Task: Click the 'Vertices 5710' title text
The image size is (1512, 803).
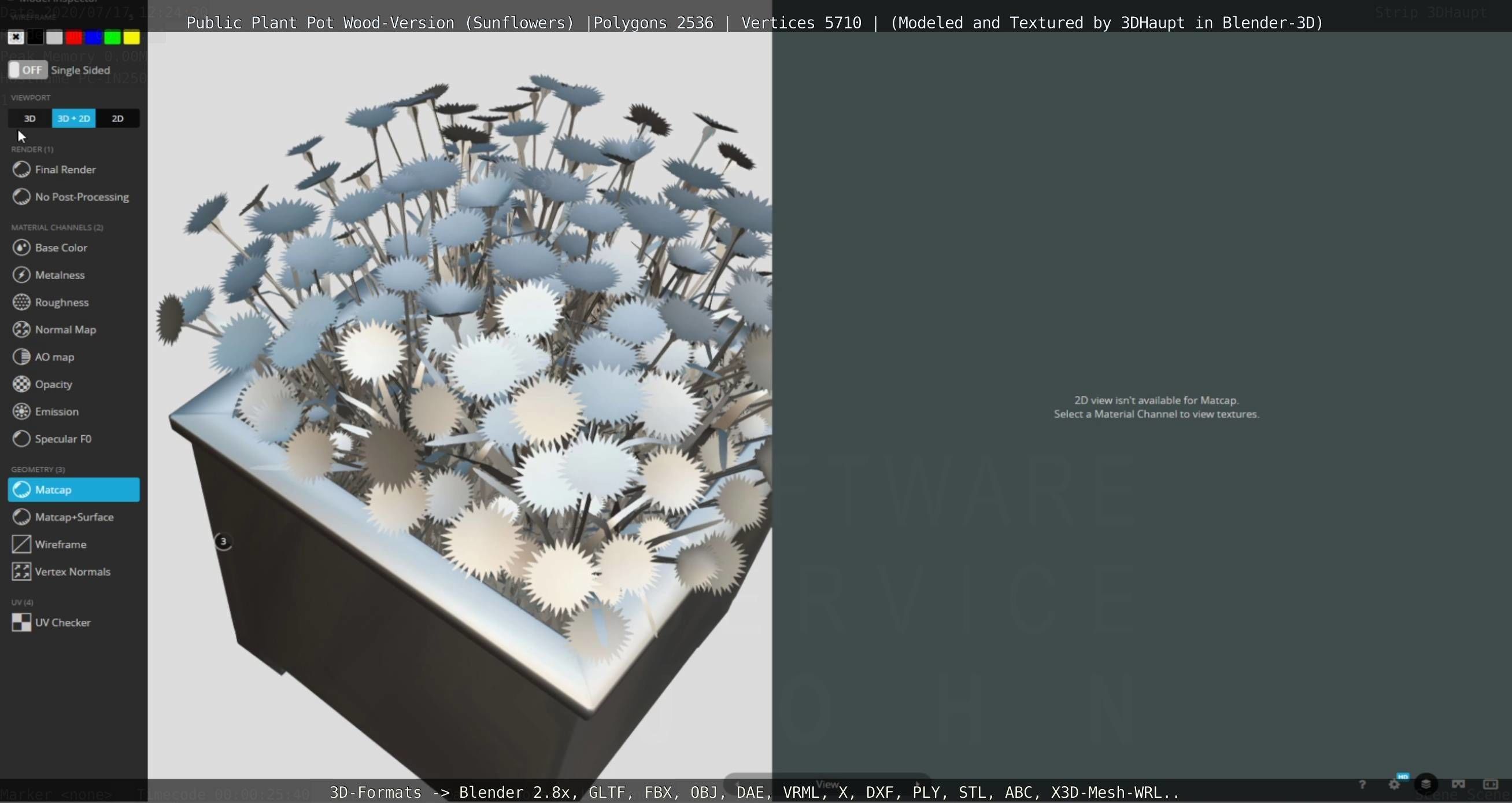Action: pyautogui.click(x=801, y=23)
